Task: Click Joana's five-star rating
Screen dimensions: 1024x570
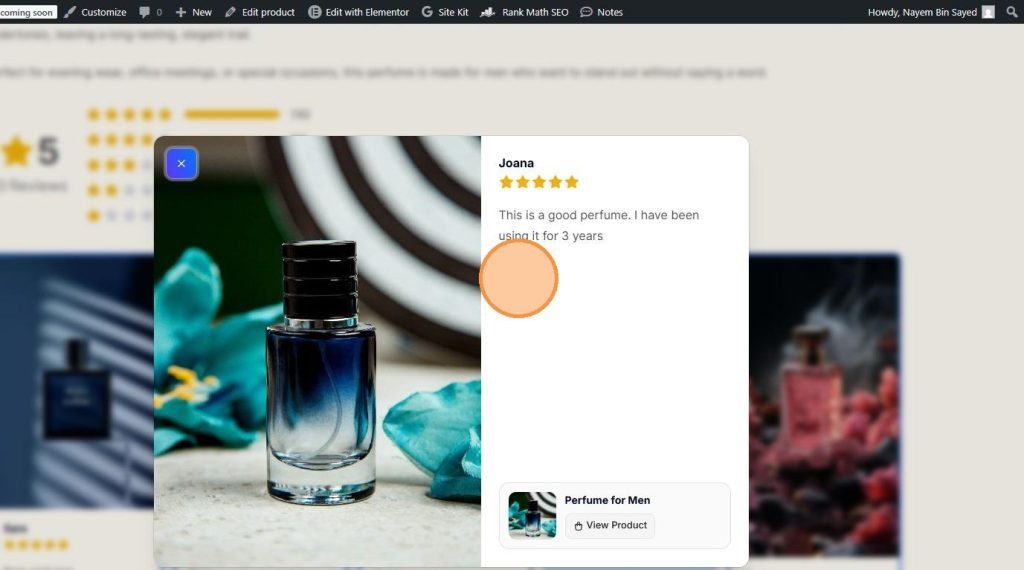Action: [x=539, y=182]
